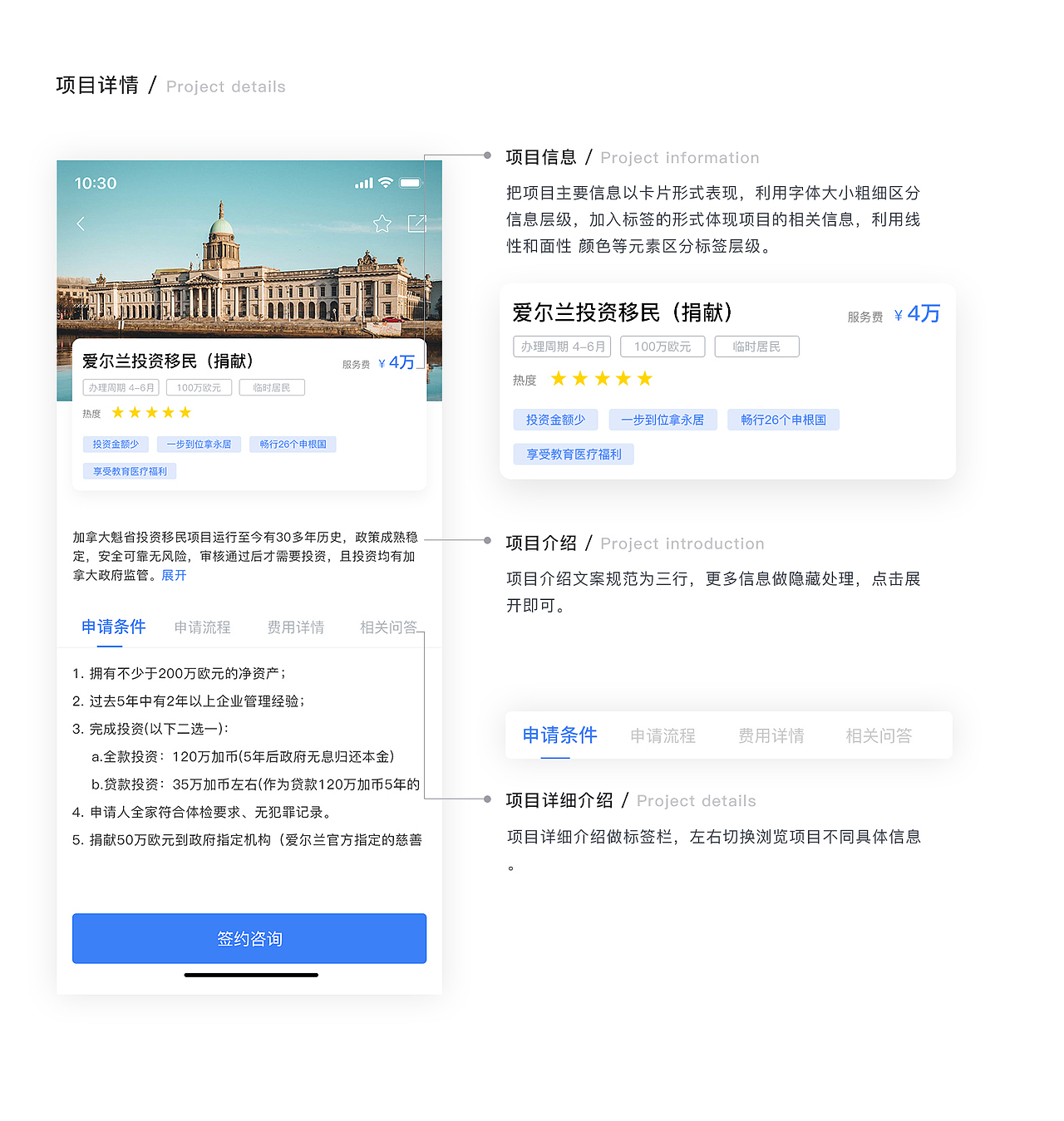Tap the Wi-Fi icon in status bar
The width and height of the screenshot is (1064, 1121).
[386, 183]
